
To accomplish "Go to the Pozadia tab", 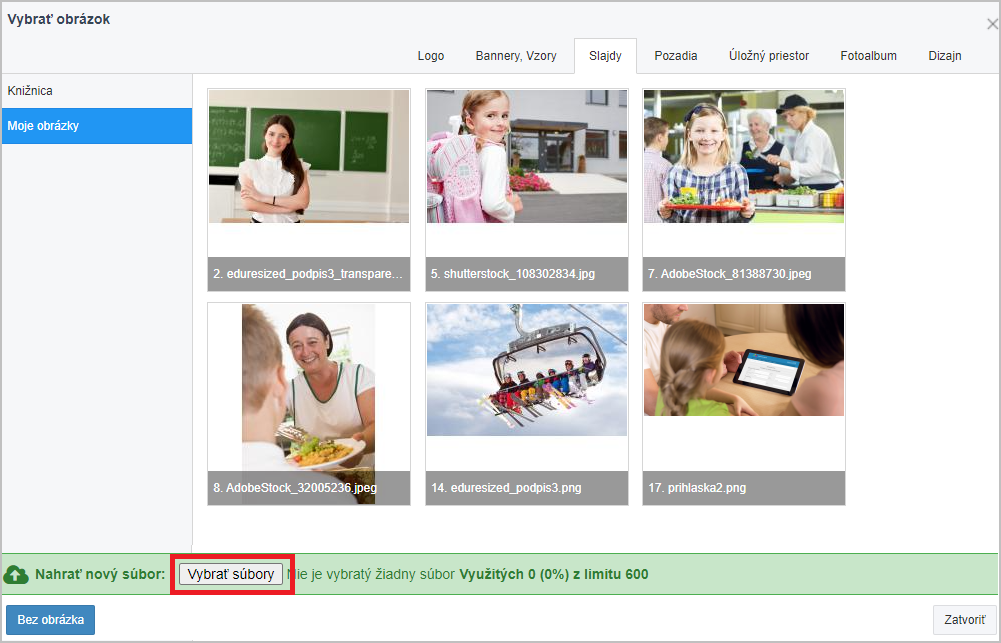I will pyautogui.click(x=675, y=56).
